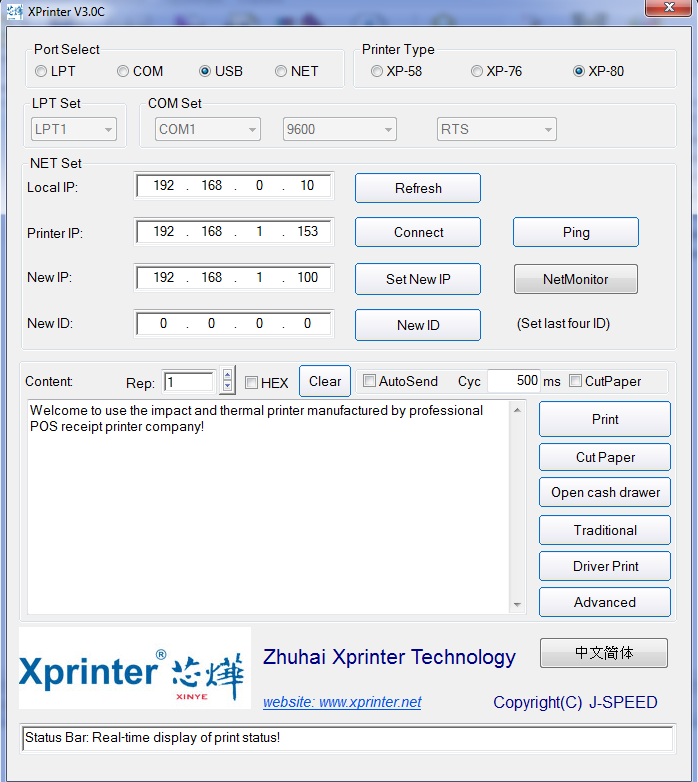Viewport: 698px width, 782px height.
Task: Click the Zhuhai Xprinter Technology text
Action: click(389, 657)
